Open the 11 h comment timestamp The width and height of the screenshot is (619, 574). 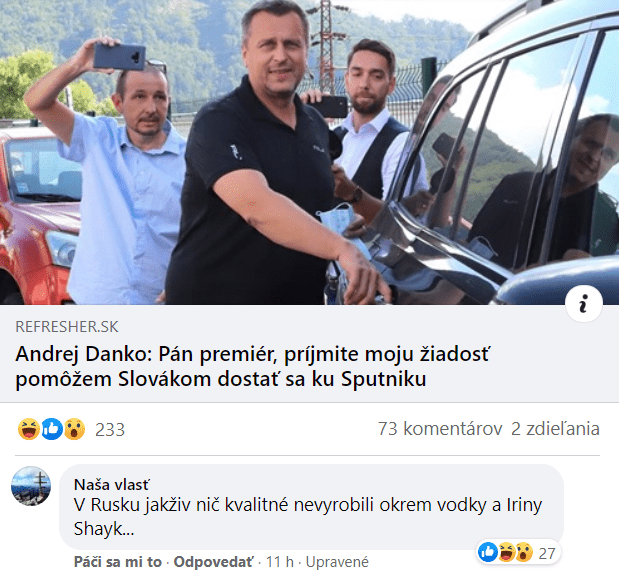pyautogui.click(x=279, y=562)
